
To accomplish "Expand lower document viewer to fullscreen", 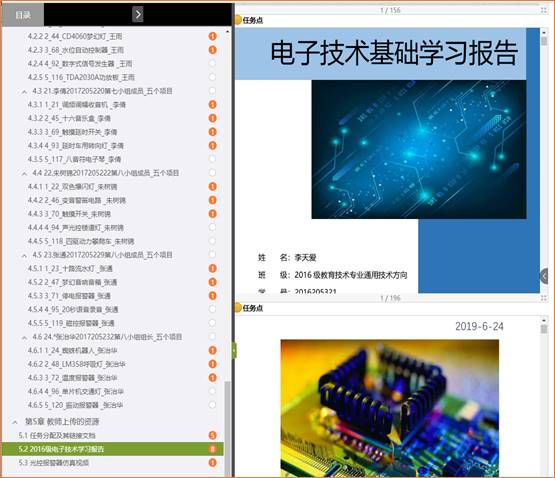I will 544,298.
